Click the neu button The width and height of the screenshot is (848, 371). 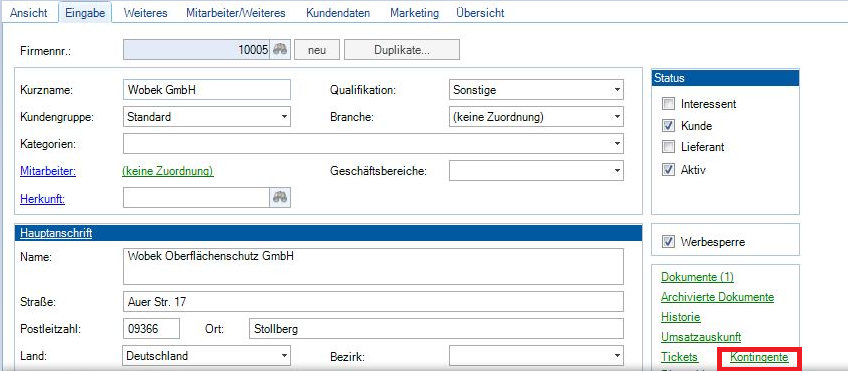tap(317, 50)
